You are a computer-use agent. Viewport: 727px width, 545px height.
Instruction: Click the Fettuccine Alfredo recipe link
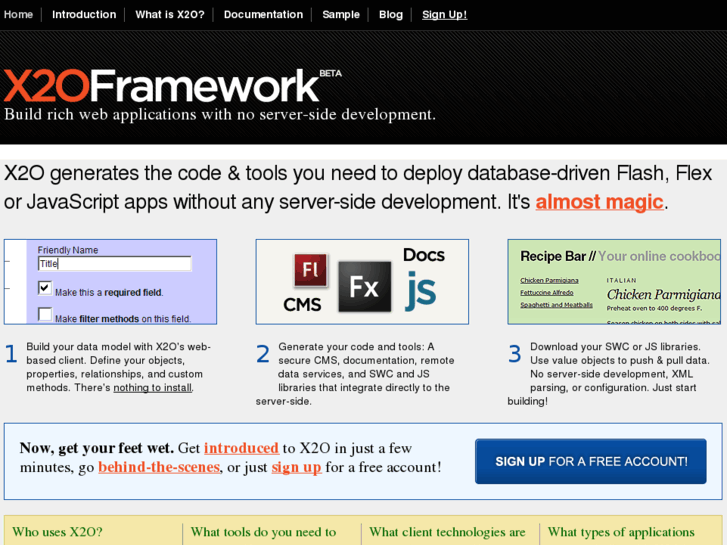point(547,292)
